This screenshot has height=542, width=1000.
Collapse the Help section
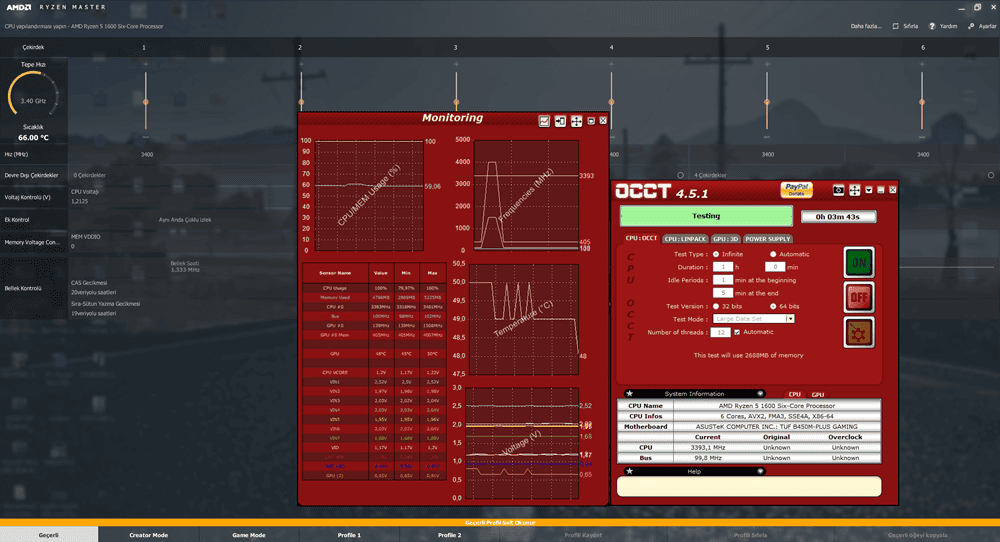point(760,470)
